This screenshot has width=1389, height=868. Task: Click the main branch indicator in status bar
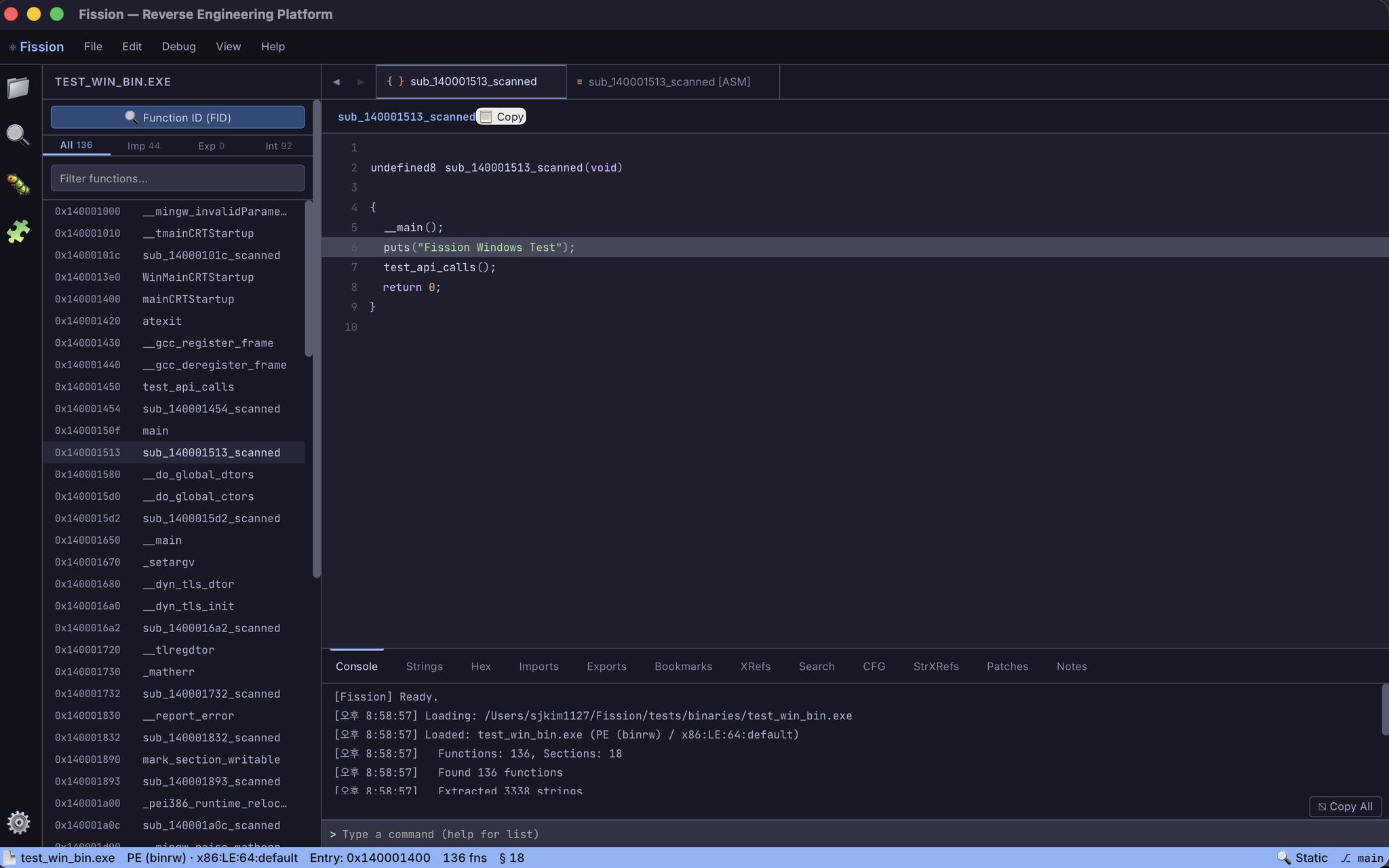pyautogui.click(x=1362, y=858)
